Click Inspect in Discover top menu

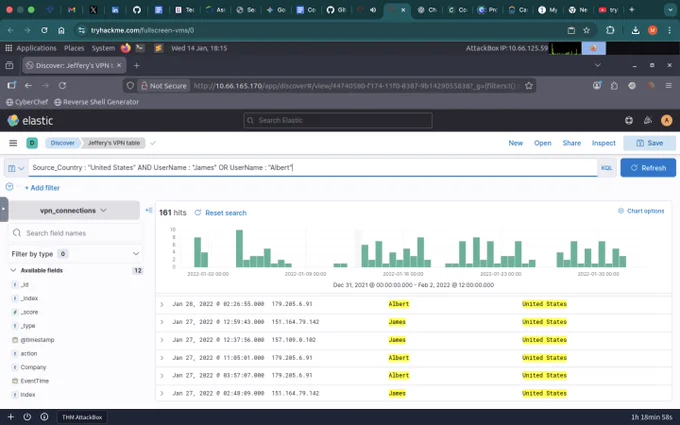[x=604, y=143]
